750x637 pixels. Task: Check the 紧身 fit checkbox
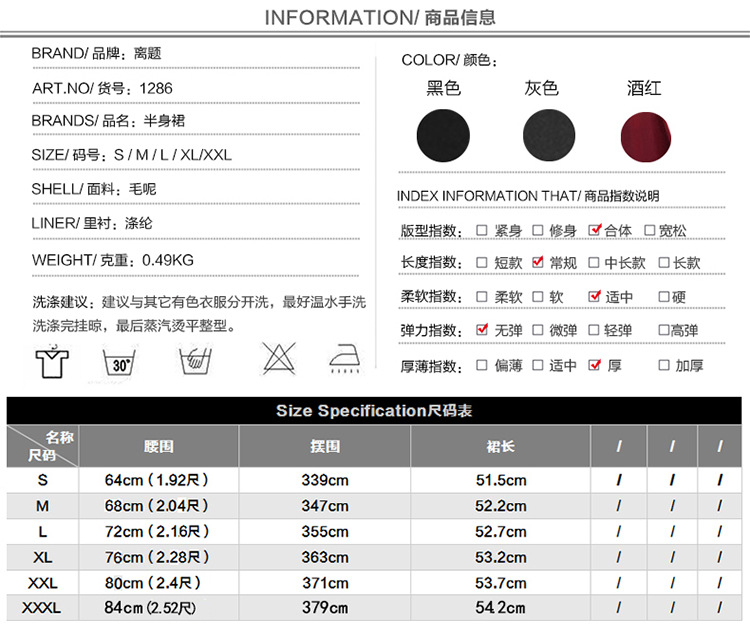pyautogui.click(x=482, y=231)
